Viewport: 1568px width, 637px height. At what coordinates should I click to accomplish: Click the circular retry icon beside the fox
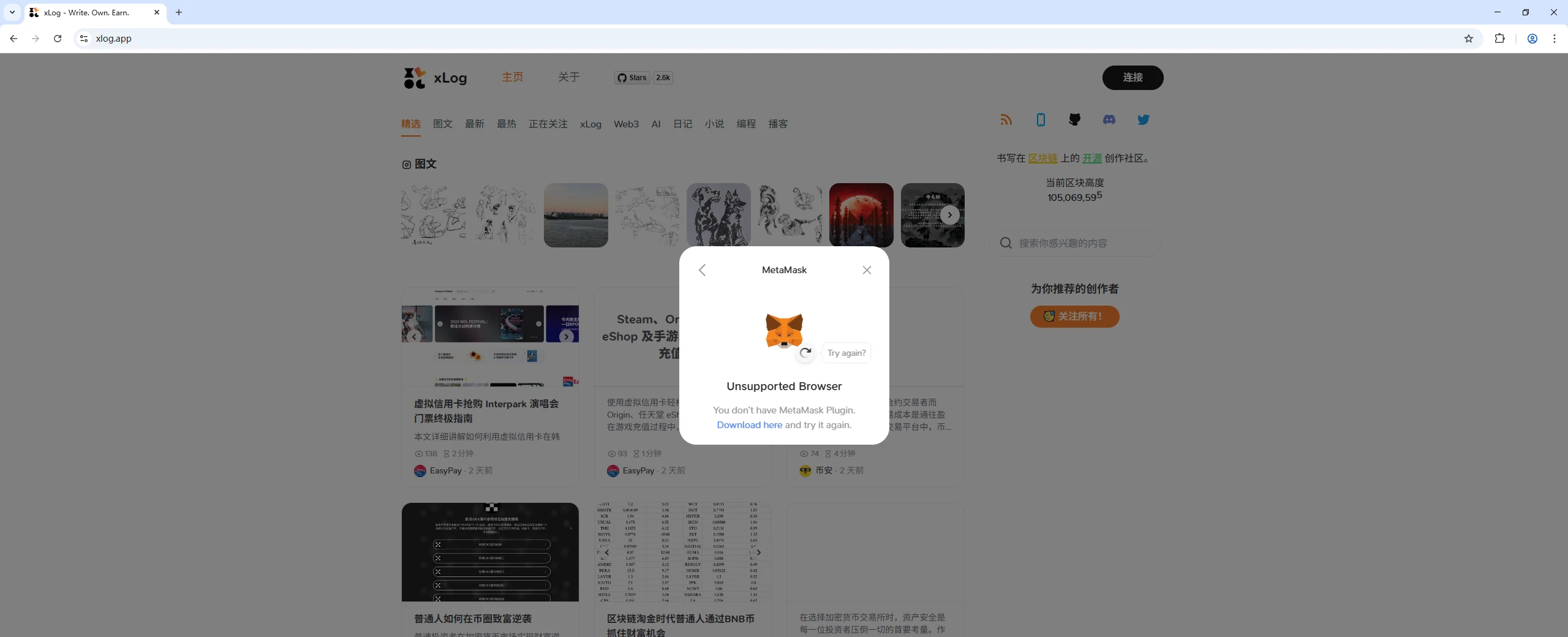click(805, 352)
